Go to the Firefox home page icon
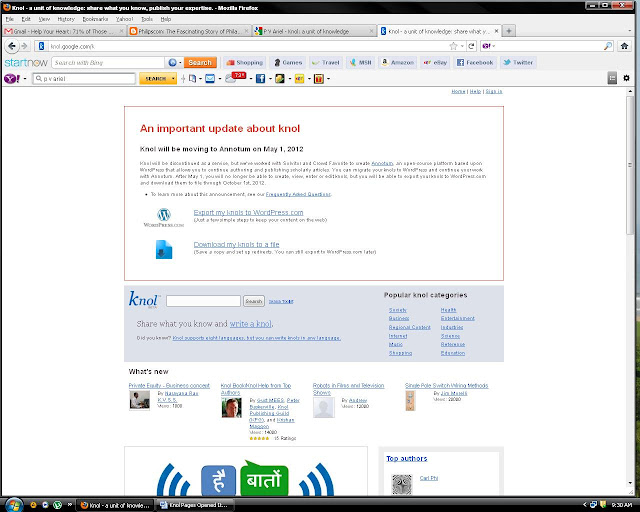Screen dimensions: 640x512 pyautogui.click(x=624, y=46)
